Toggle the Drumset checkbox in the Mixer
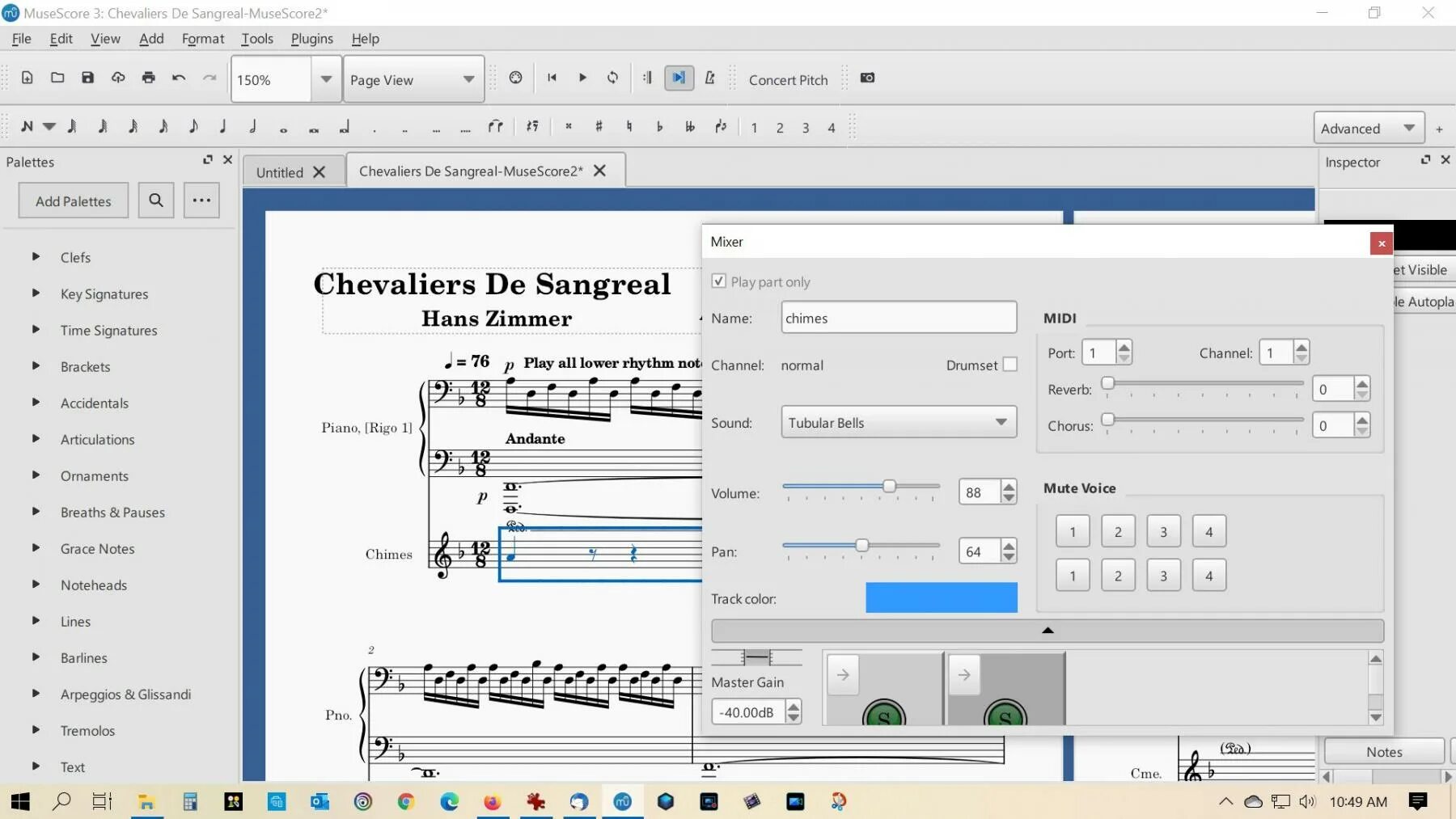 point(1010,365)
